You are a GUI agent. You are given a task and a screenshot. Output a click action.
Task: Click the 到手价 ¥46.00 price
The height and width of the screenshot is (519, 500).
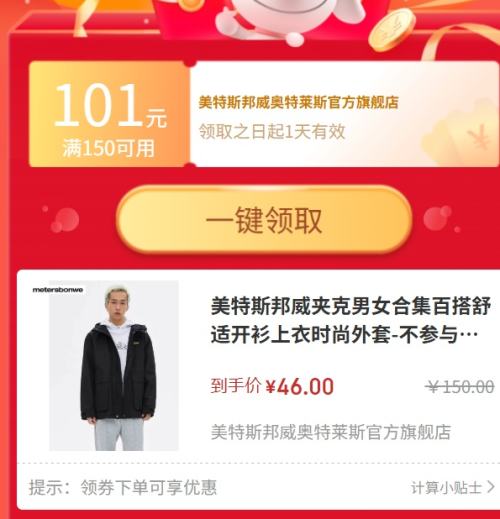point(272,386)
